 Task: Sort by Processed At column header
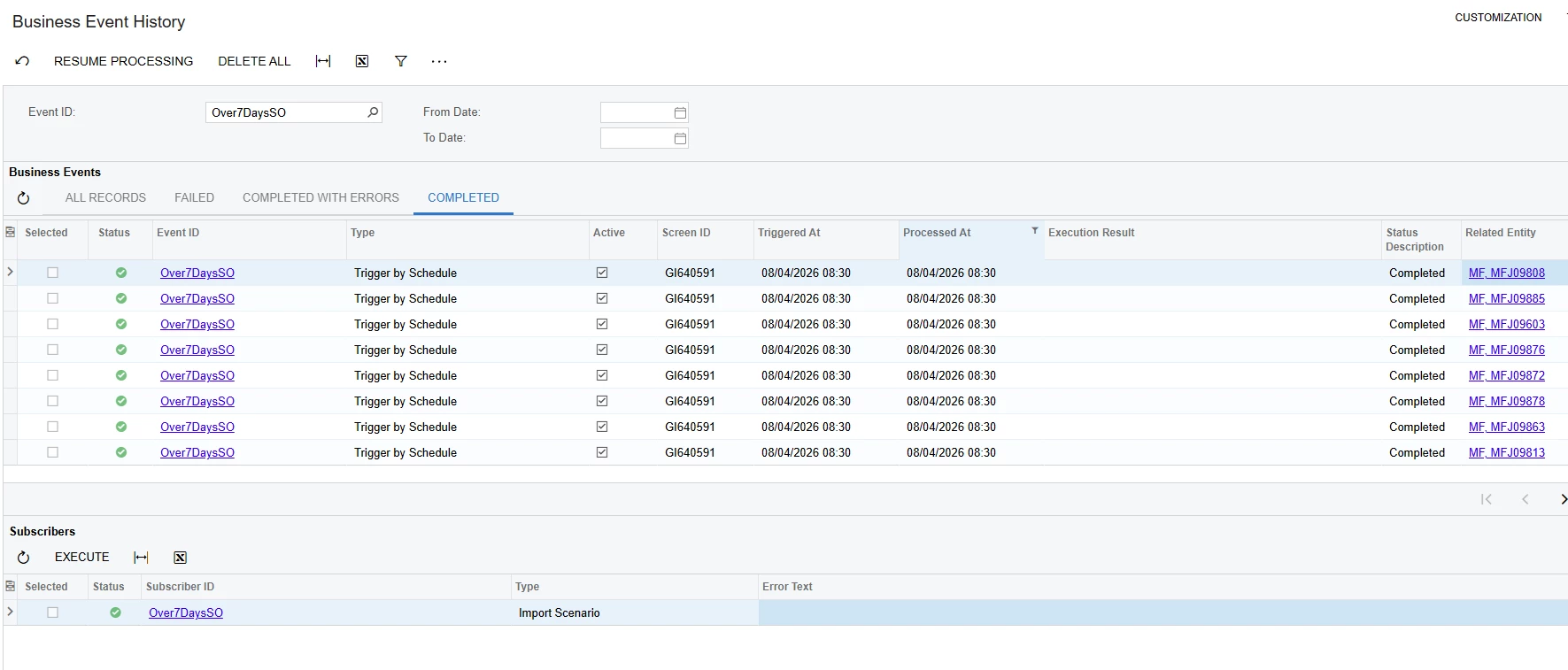click(x=937, y=233)
